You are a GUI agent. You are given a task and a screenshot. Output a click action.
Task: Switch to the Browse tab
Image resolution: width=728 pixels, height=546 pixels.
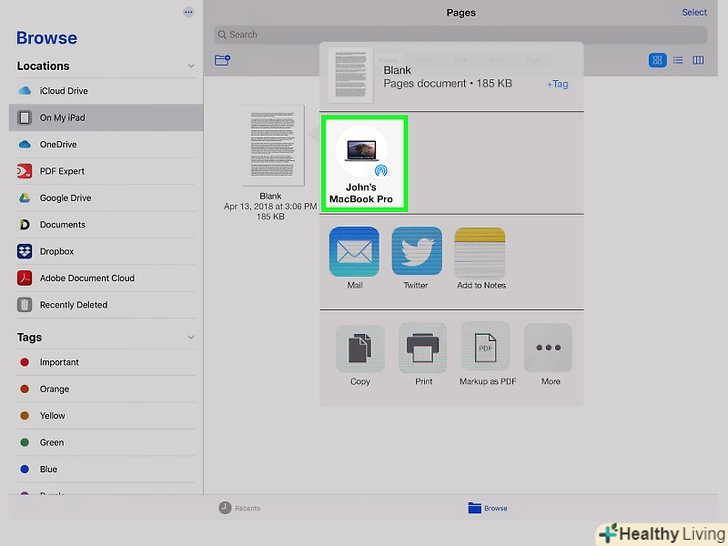488,508
